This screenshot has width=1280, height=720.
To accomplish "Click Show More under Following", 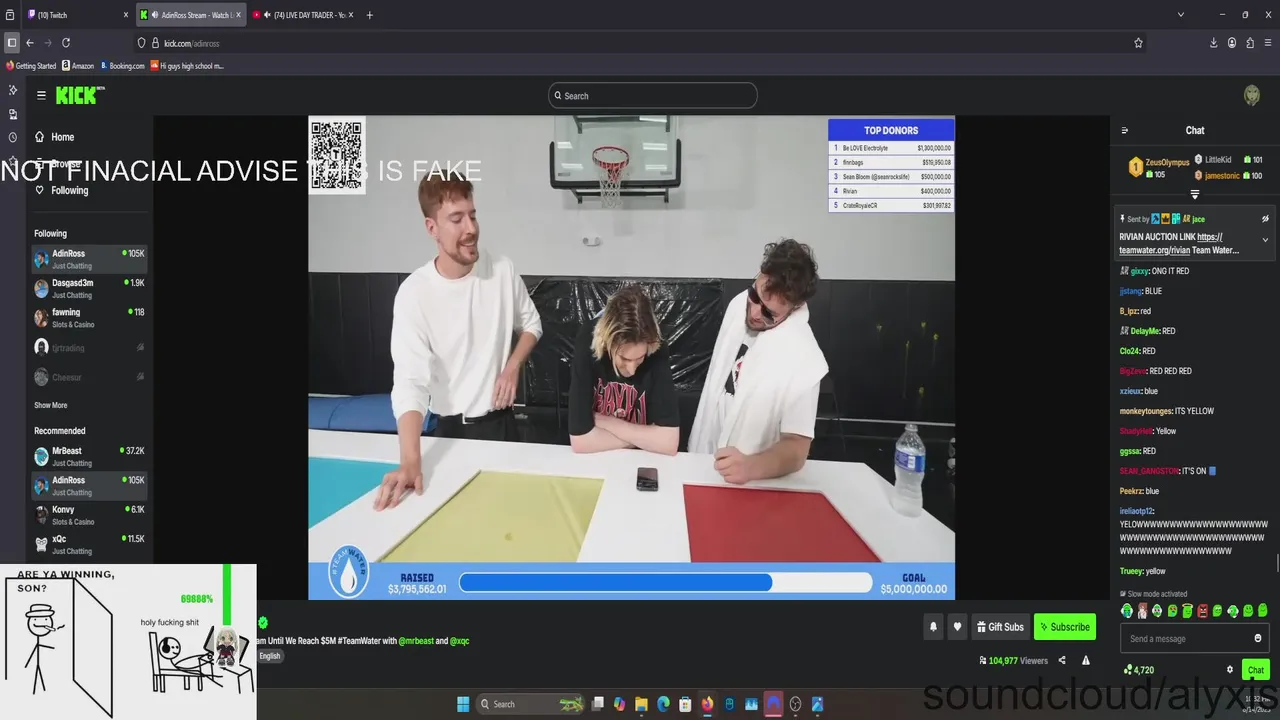I will (51, 405).
